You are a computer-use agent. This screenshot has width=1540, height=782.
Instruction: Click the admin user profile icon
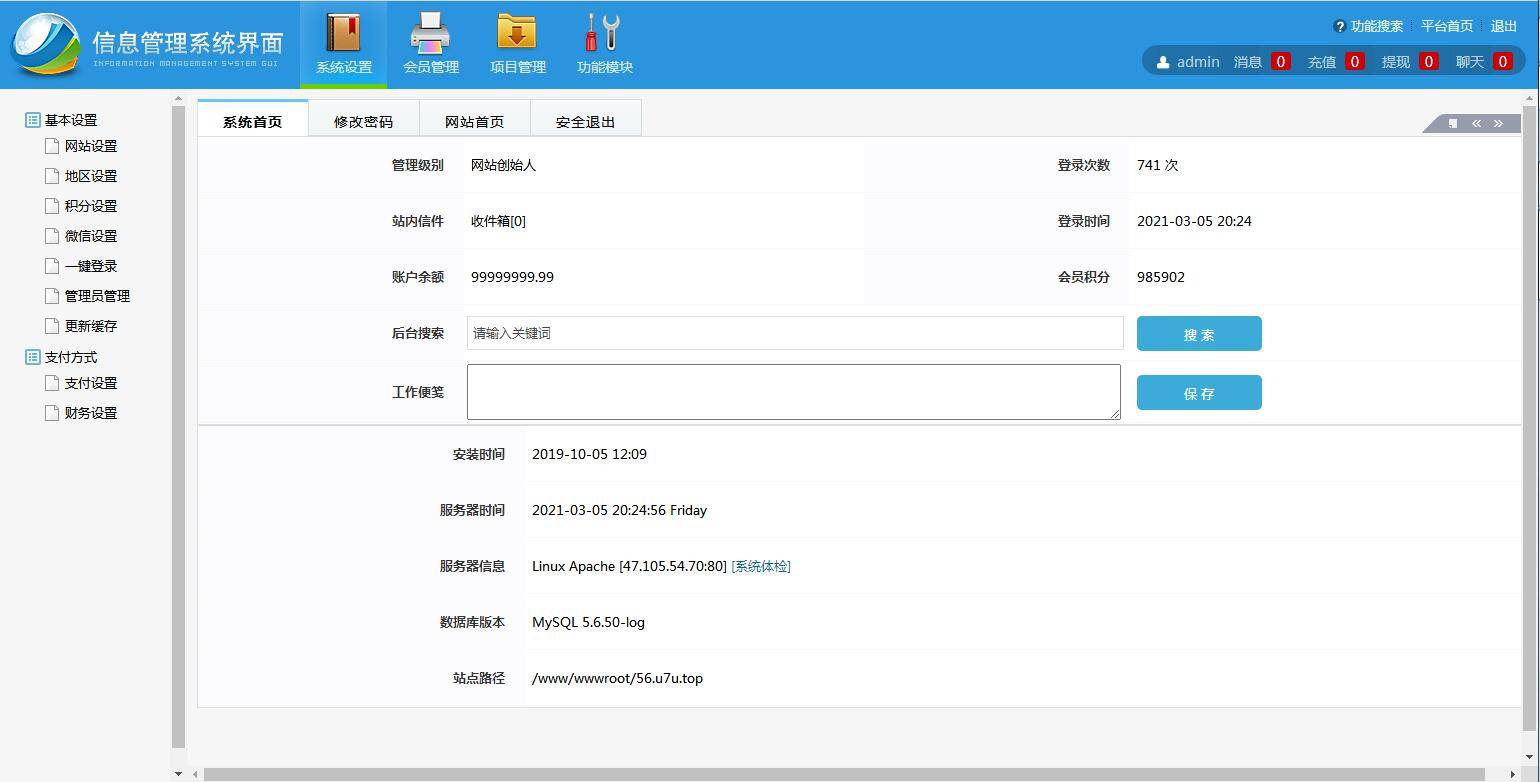click(1162, 61)
